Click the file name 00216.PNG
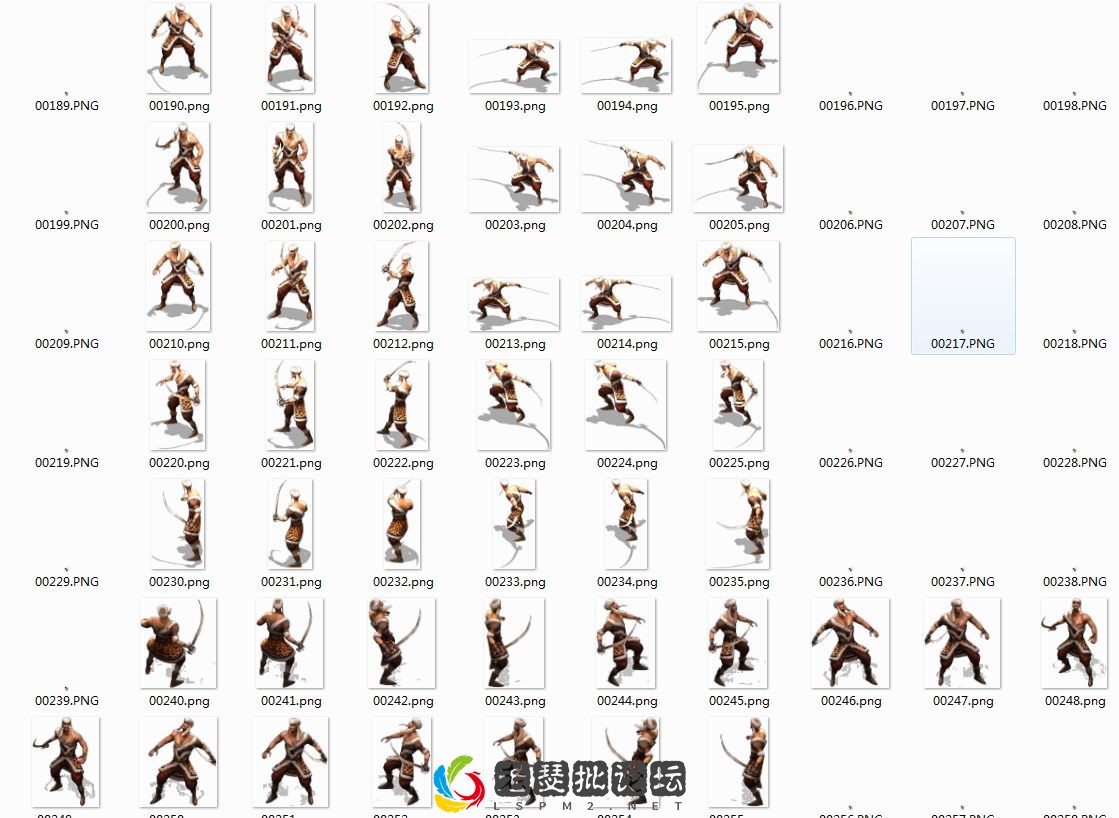This screenshot has width=1119, height=818. (x=851, y=343)
